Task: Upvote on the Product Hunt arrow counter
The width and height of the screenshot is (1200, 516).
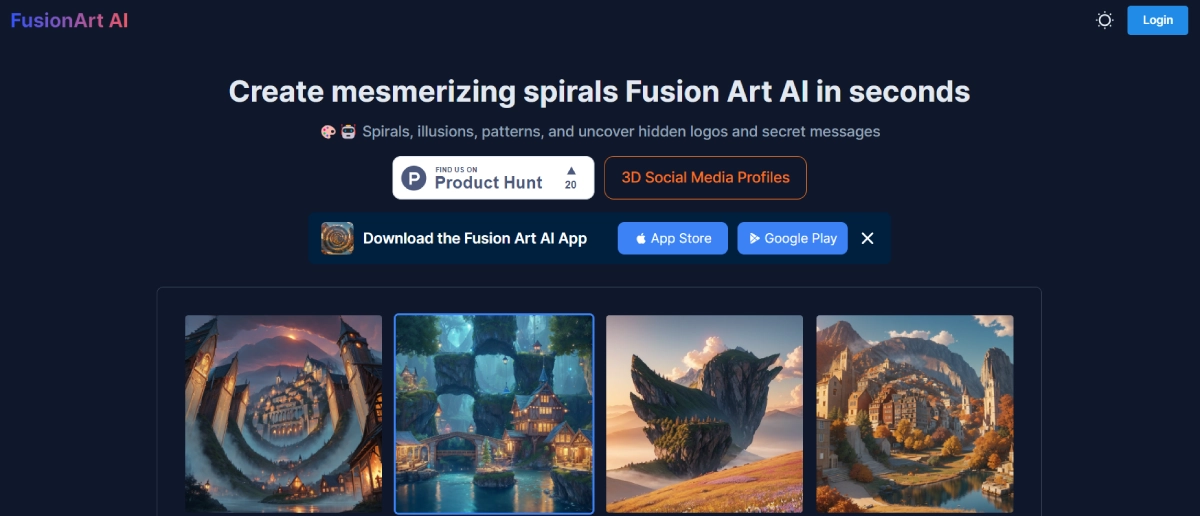Action: coord(571,178)
